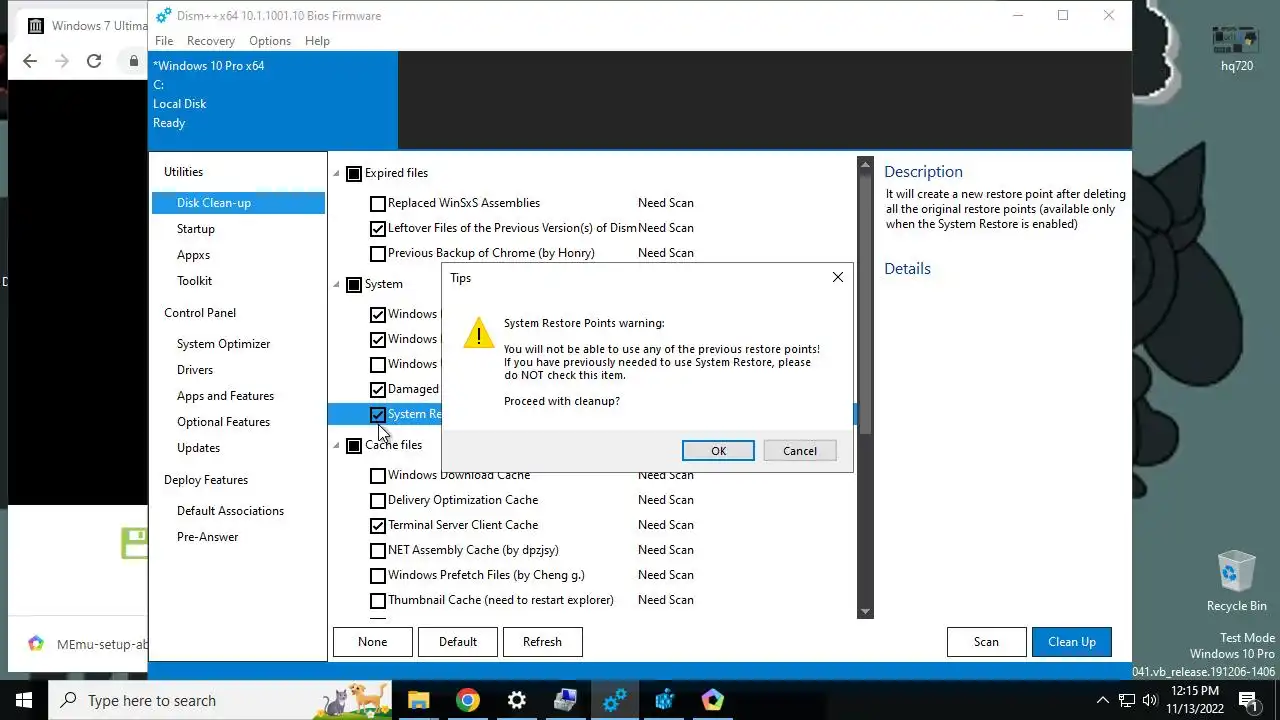Open Settings gear on taskbar
Viewport: 1280px width, 720px height.
(x=516, y=700)
